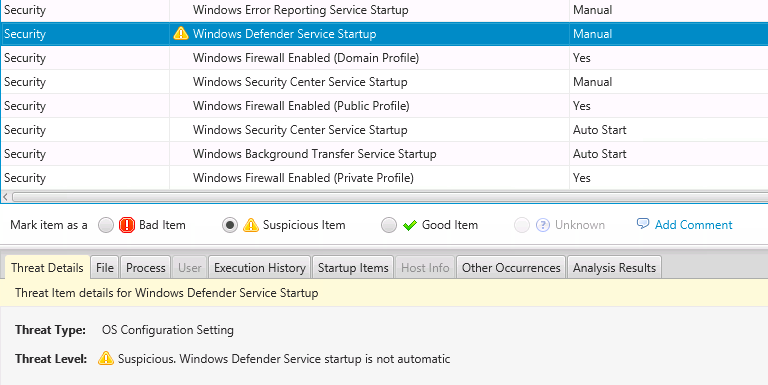Select the Suspicious Item radio button
The height and width of the screenshot is (385, 768).
230,225
